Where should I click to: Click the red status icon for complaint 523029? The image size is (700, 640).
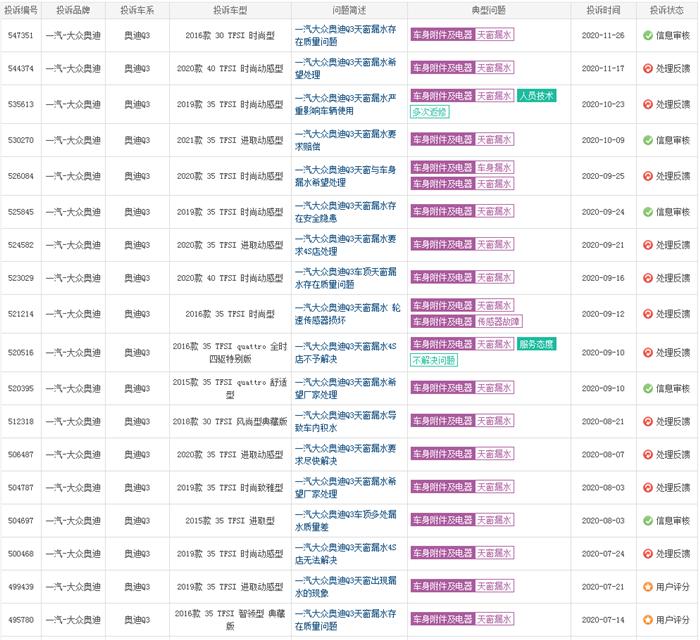coord(648,278)
